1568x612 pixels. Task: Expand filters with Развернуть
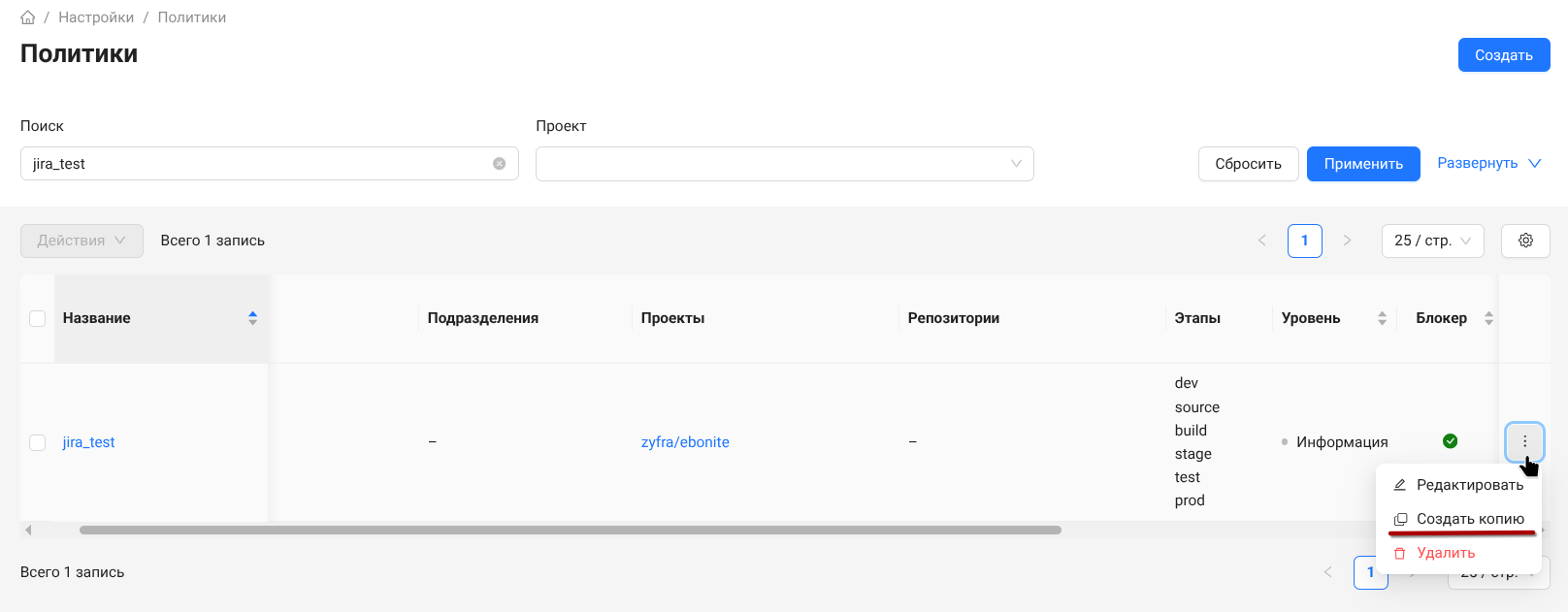click(1488, 163)
